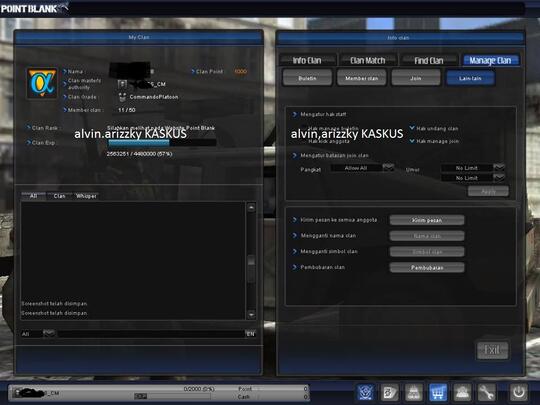Click the Pembubaran button
This screenshot has width=540, height=405.
click(x=427, y=268)
